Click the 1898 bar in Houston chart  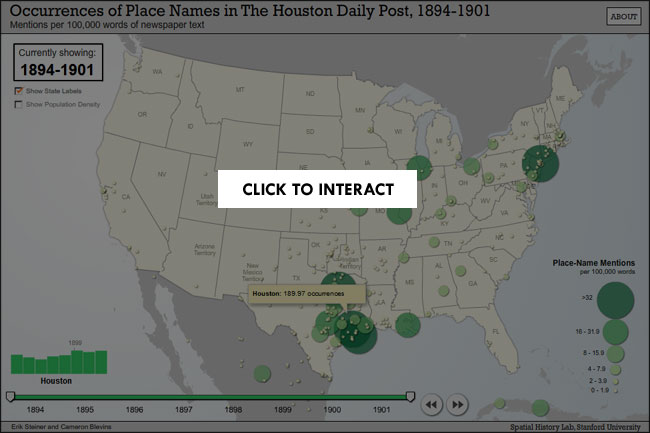pyautogui.click(x=76, y=360)
